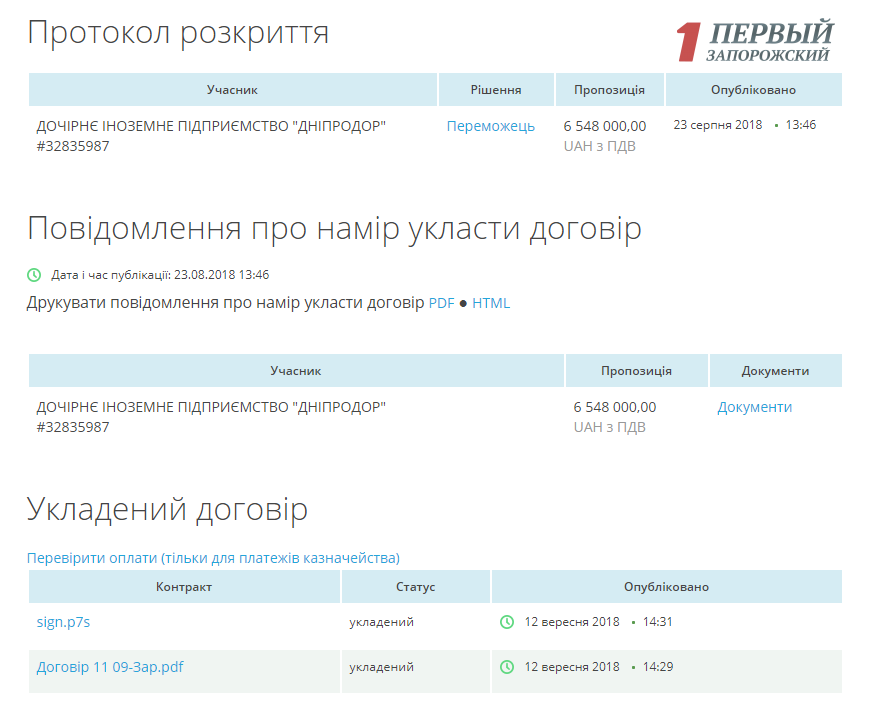Download the sign.p7s contract file
872x712 pixels.
(63, 622)
